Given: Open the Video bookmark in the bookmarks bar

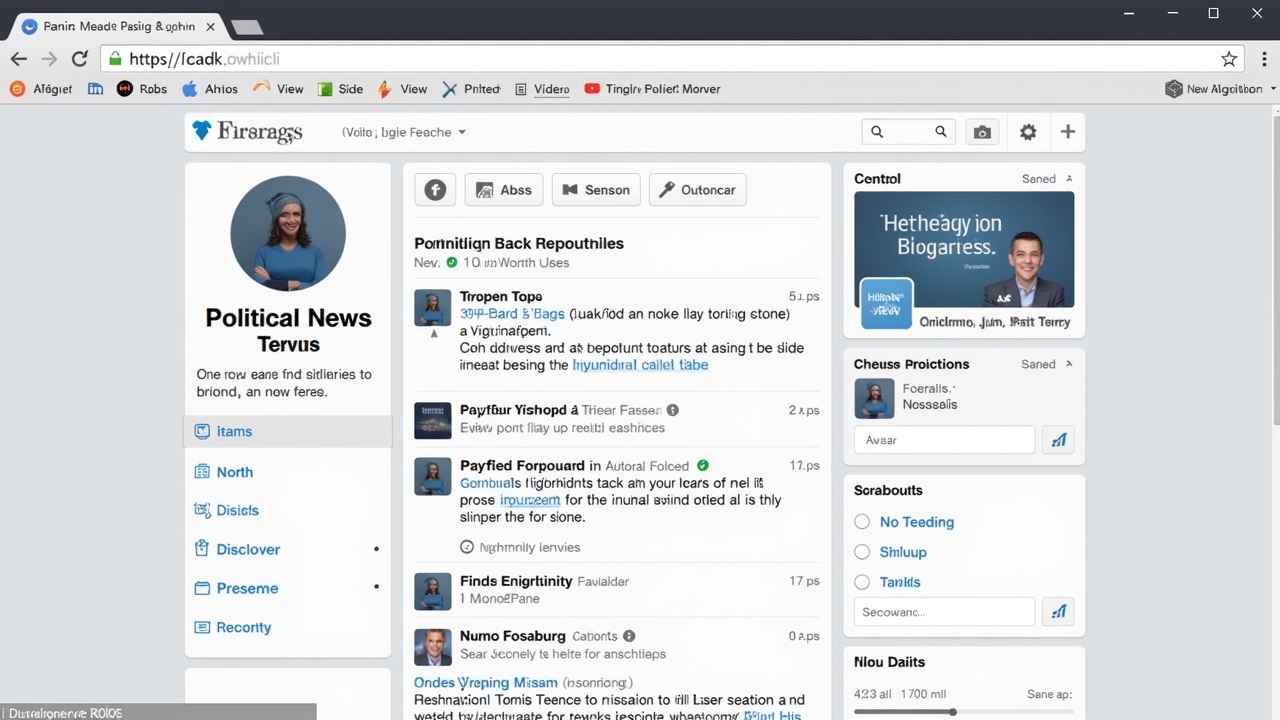Looking at the screenshot, I should [x=550, y=89].
